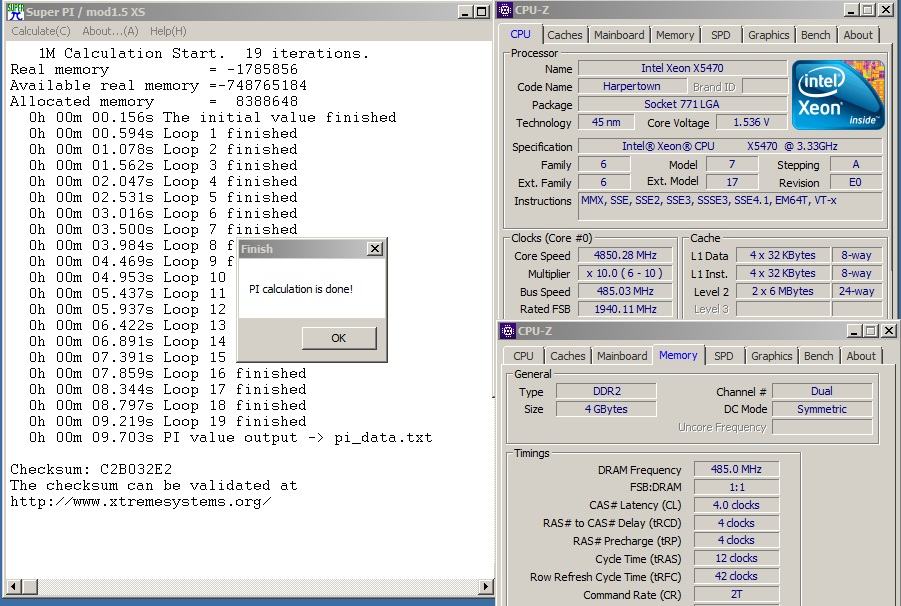Viewport: 901px width, 606px height.
Task: Select SPD tab in the lower CPU-Z window
Action: click(723, 356)
